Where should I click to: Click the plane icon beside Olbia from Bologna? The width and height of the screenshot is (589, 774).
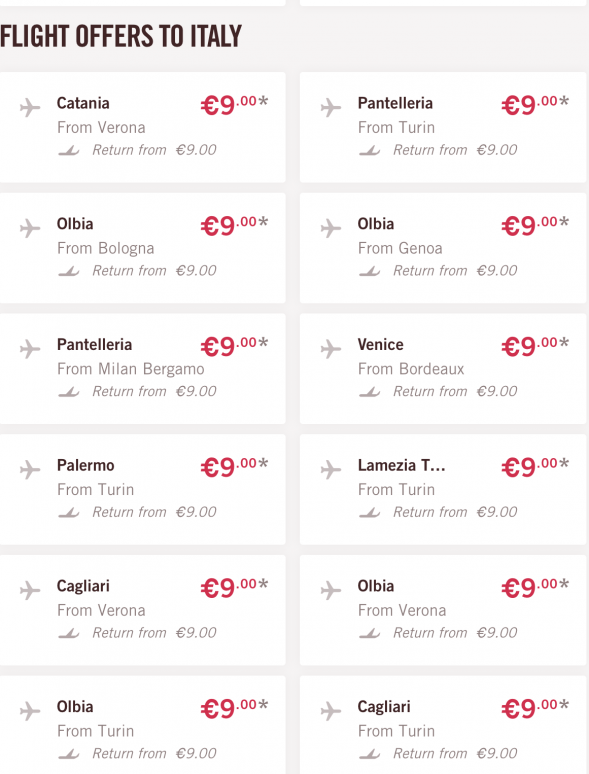[x=30, y=228]
